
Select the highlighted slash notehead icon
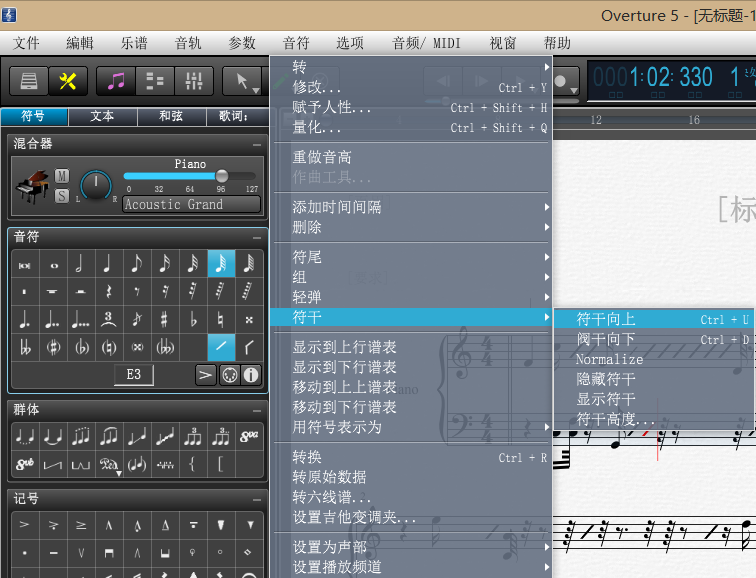pyautogui.click(x=221, y=348)
